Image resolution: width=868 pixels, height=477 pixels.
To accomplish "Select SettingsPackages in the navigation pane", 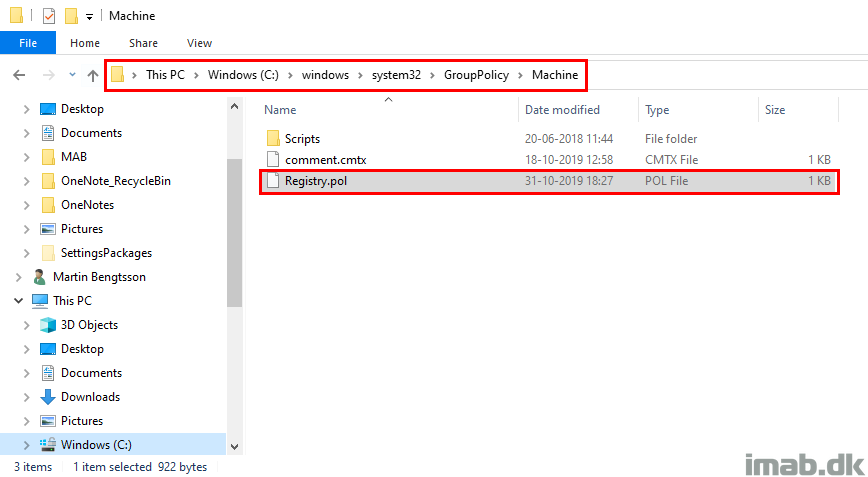I will pyautogui.click(x=106, y=253).
